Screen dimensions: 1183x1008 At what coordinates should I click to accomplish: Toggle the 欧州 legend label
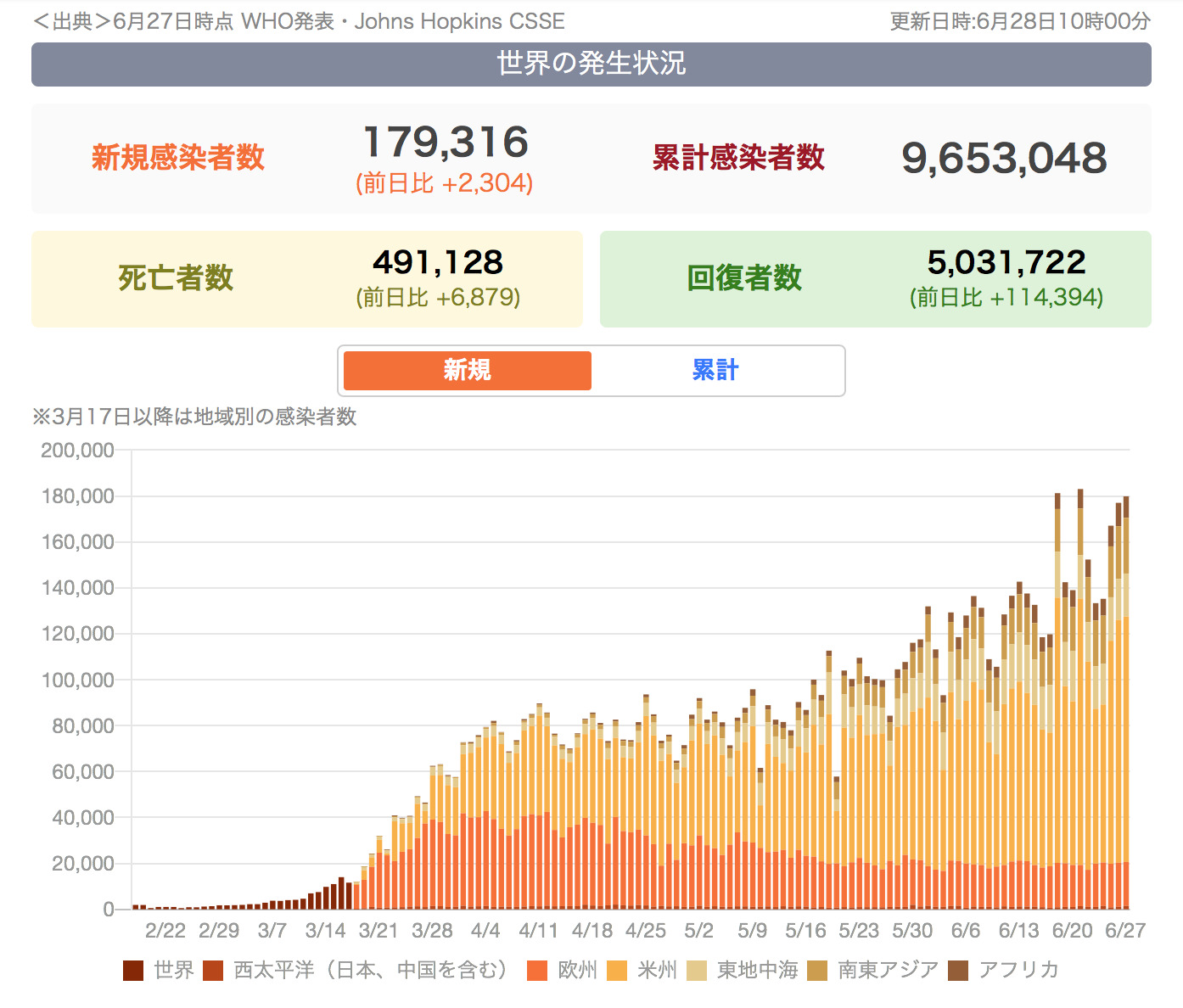578,970
